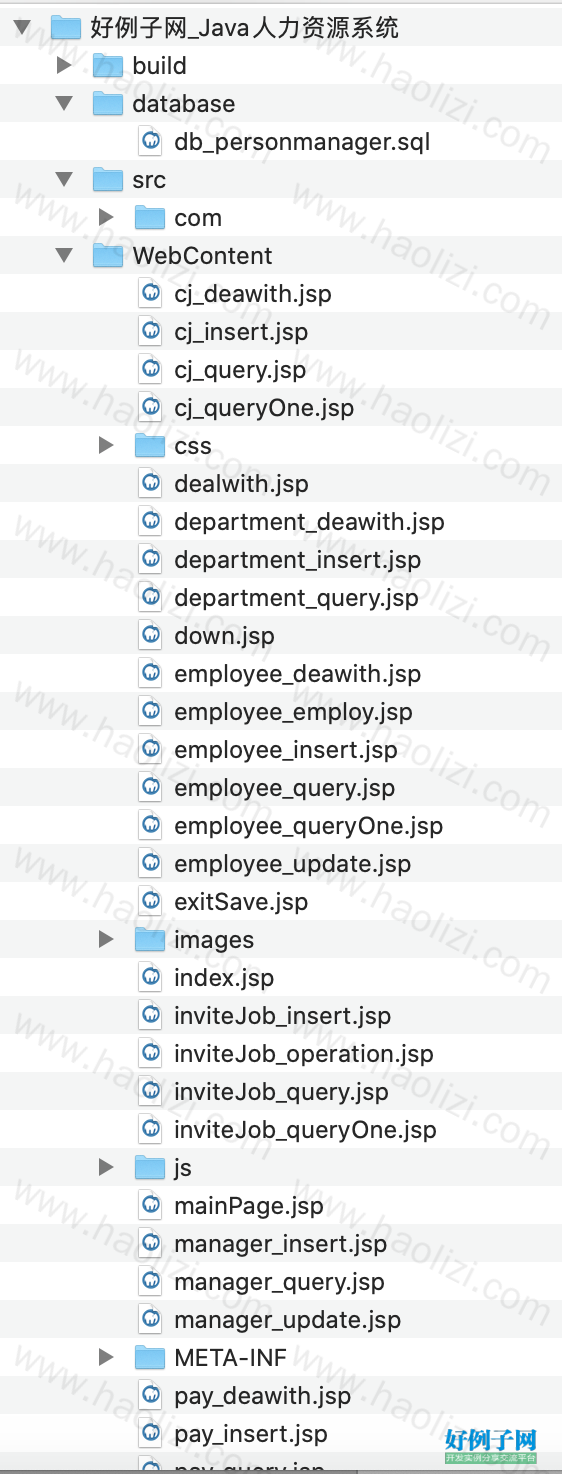Screen dimensions: 562x1474
Task: Click the js folder icon
Action: [x=150, y=1168]
